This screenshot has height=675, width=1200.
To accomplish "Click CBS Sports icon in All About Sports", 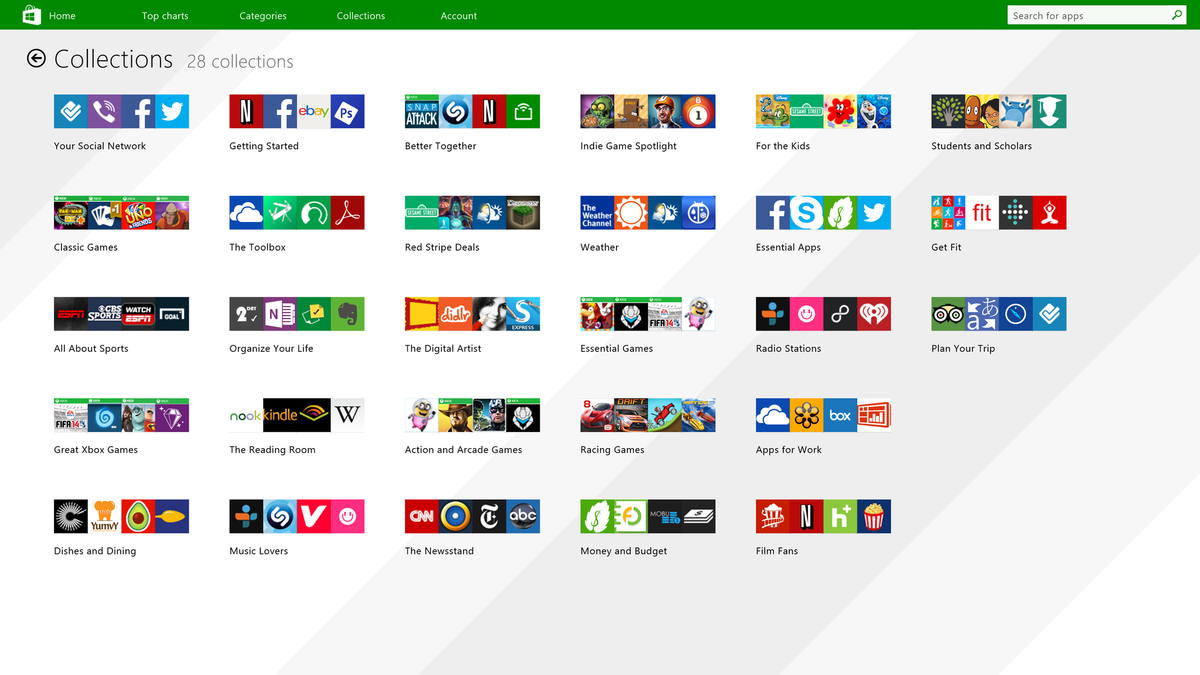I will coord(105,314).
